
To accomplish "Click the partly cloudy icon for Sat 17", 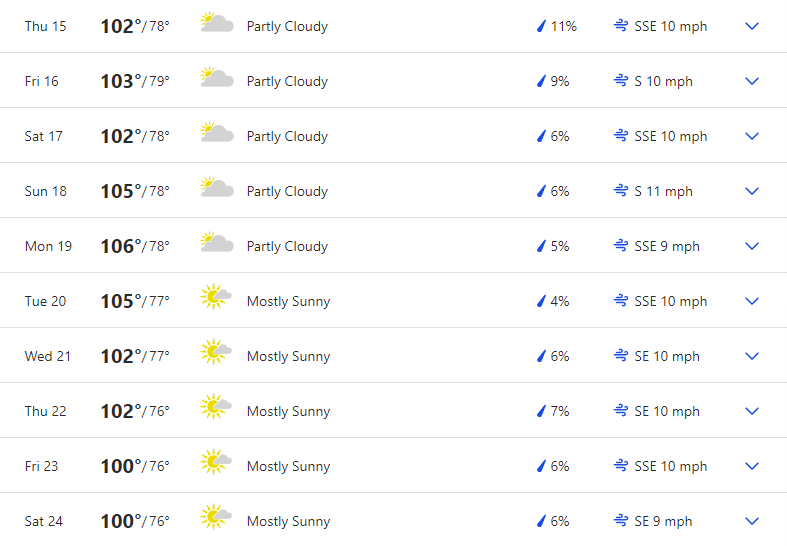I will [217, 133].
